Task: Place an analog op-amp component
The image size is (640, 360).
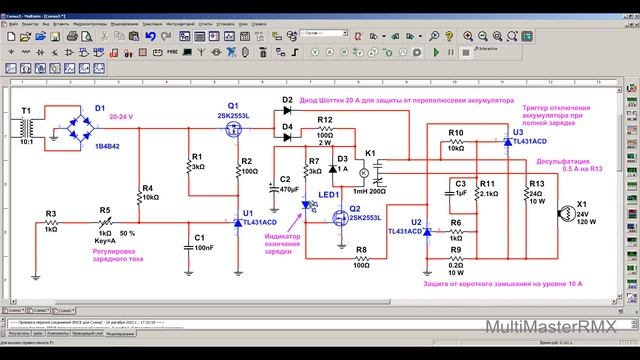Action: pyautogui.click(x=69, y=52)
